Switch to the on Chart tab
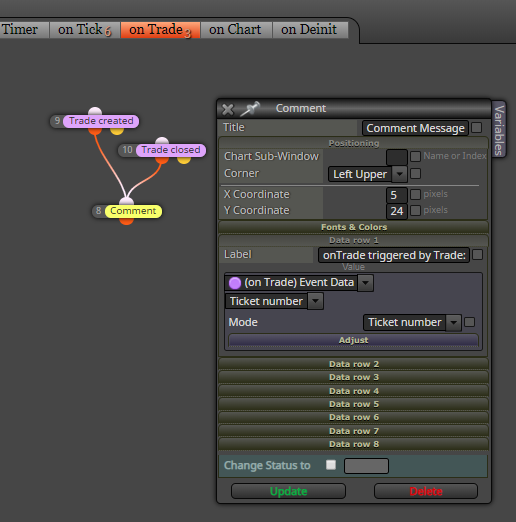 point(236,30)
